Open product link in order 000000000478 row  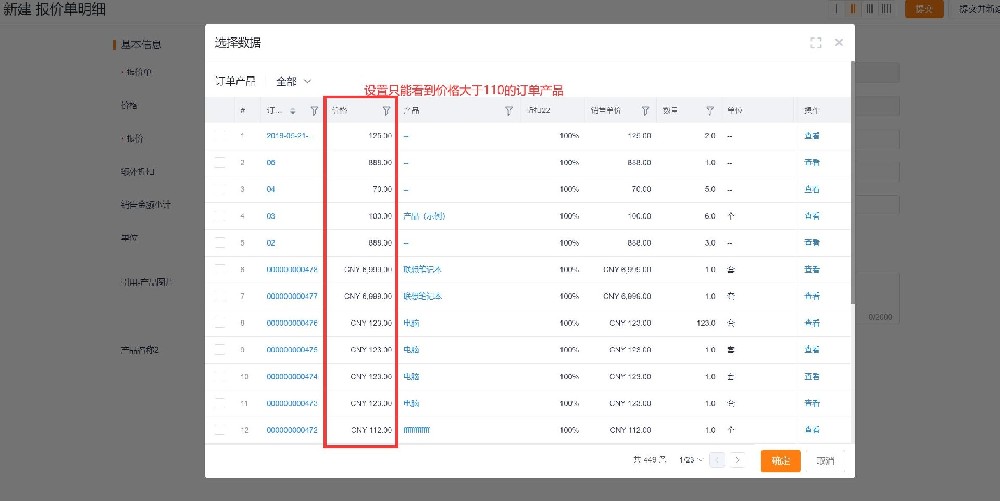[x=422, y=270]
